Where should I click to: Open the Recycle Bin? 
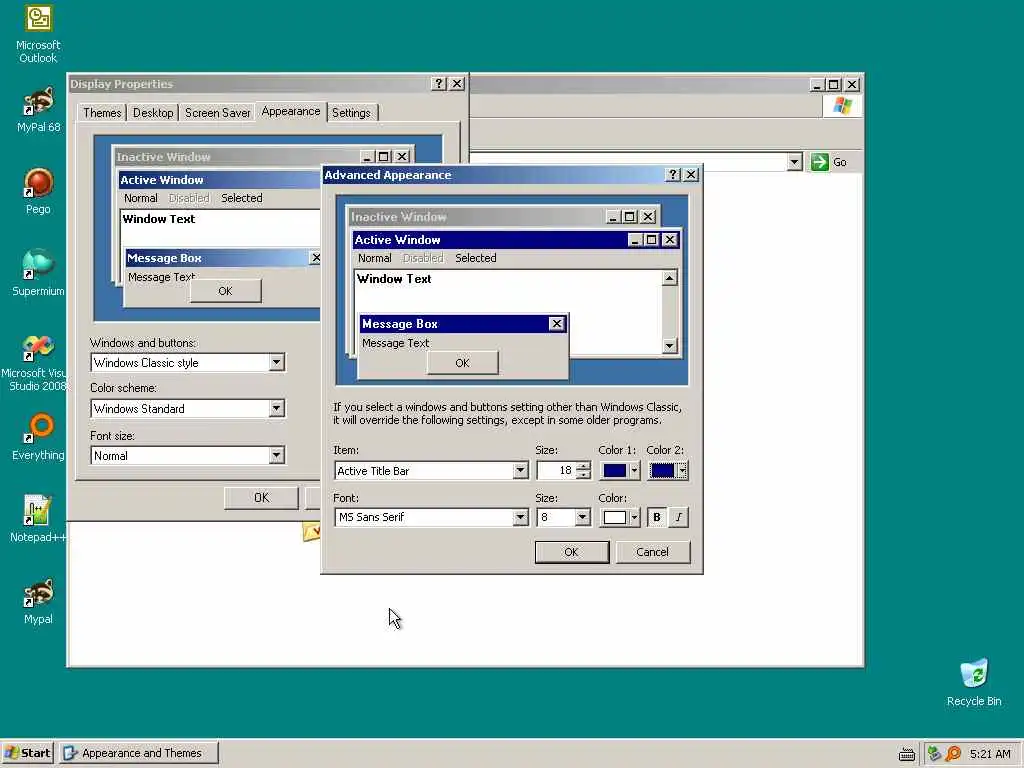(974, 682)
